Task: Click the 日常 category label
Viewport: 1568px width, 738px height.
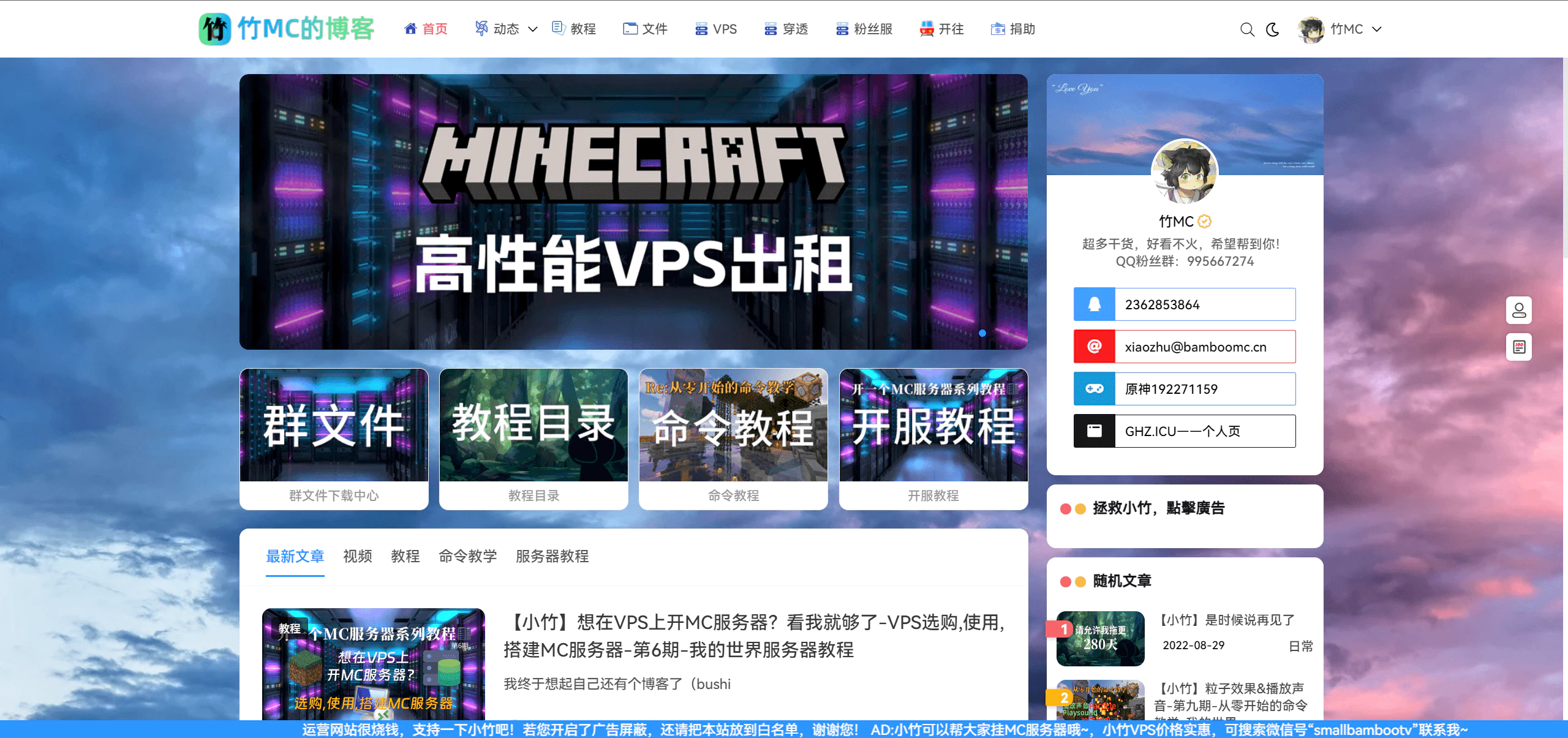Action: tap(1300, 646)
